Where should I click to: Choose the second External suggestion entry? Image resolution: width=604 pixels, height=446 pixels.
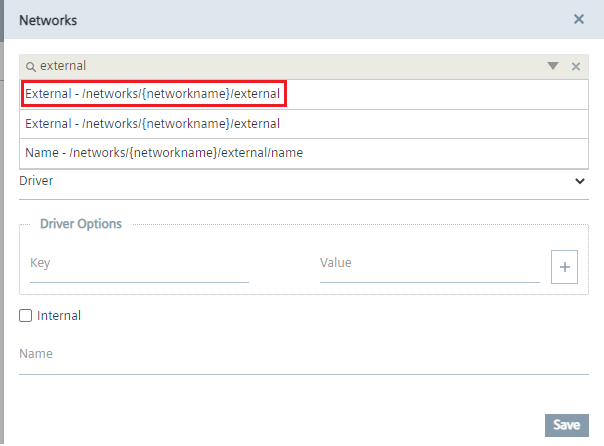[153, 125]
